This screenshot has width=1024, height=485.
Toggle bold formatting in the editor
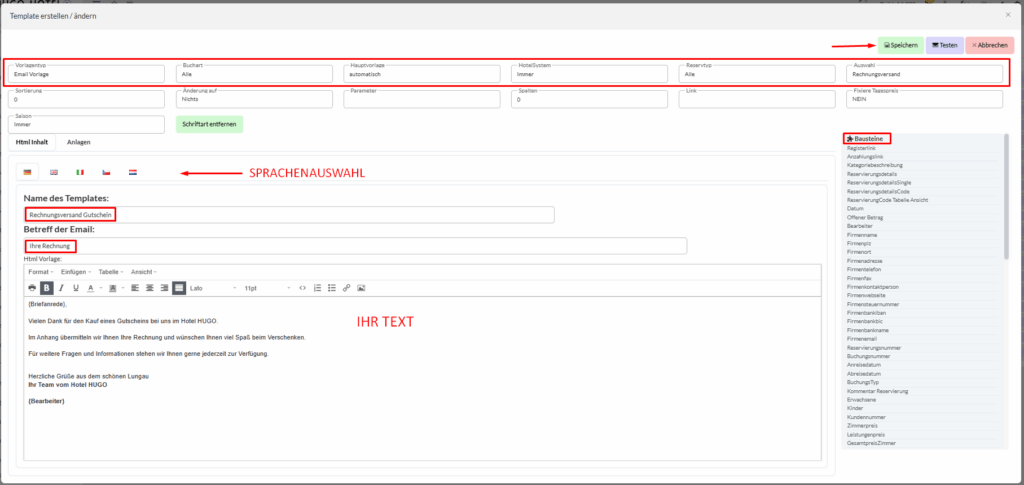tap(47, 288)
